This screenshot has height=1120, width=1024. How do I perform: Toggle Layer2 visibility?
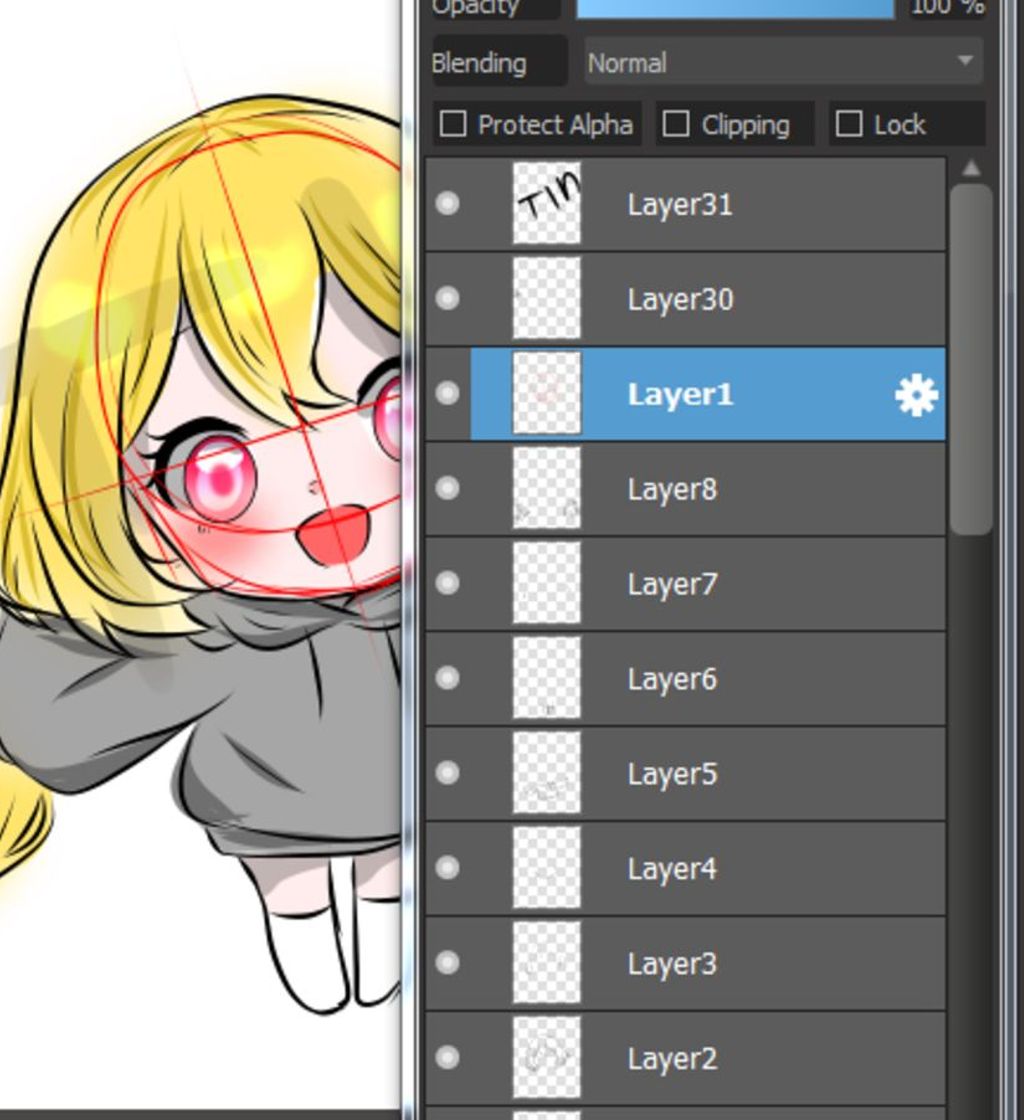tap(448, 1058)
